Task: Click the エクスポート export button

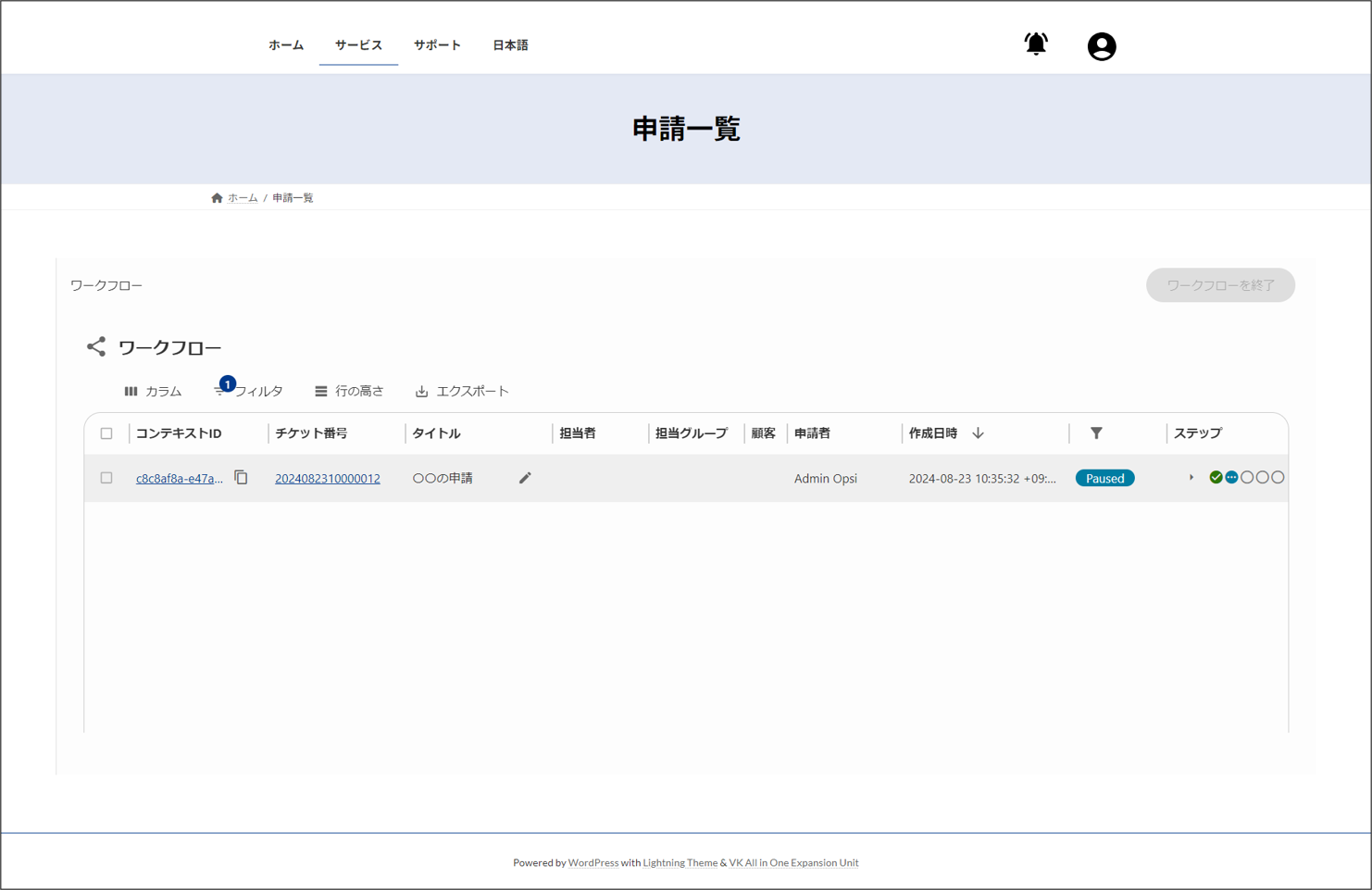Action: (462, 392)
